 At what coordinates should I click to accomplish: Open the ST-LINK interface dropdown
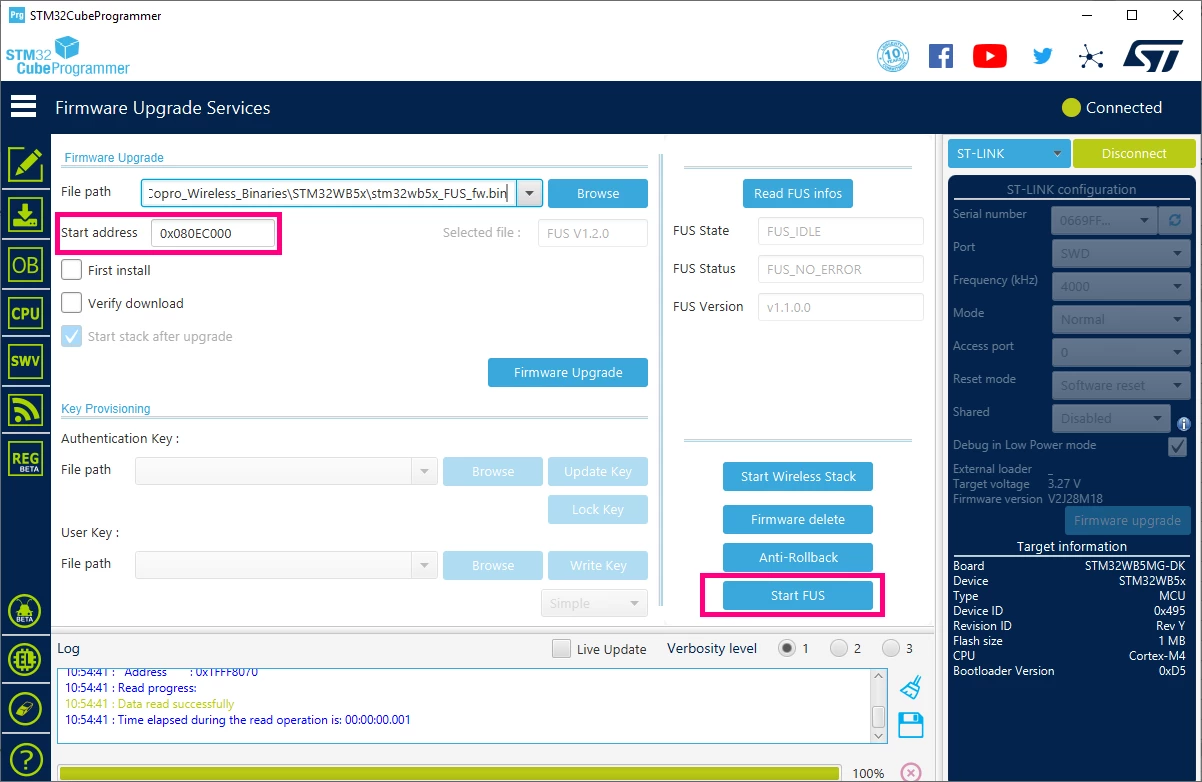tap(1009, 153)
